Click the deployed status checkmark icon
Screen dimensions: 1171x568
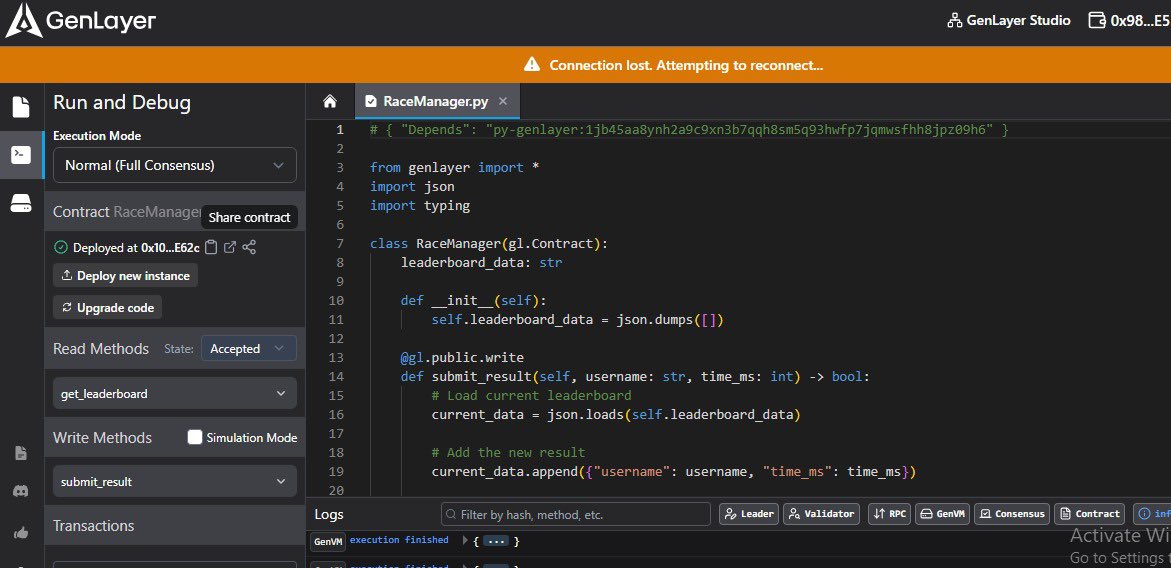point(60,247)
